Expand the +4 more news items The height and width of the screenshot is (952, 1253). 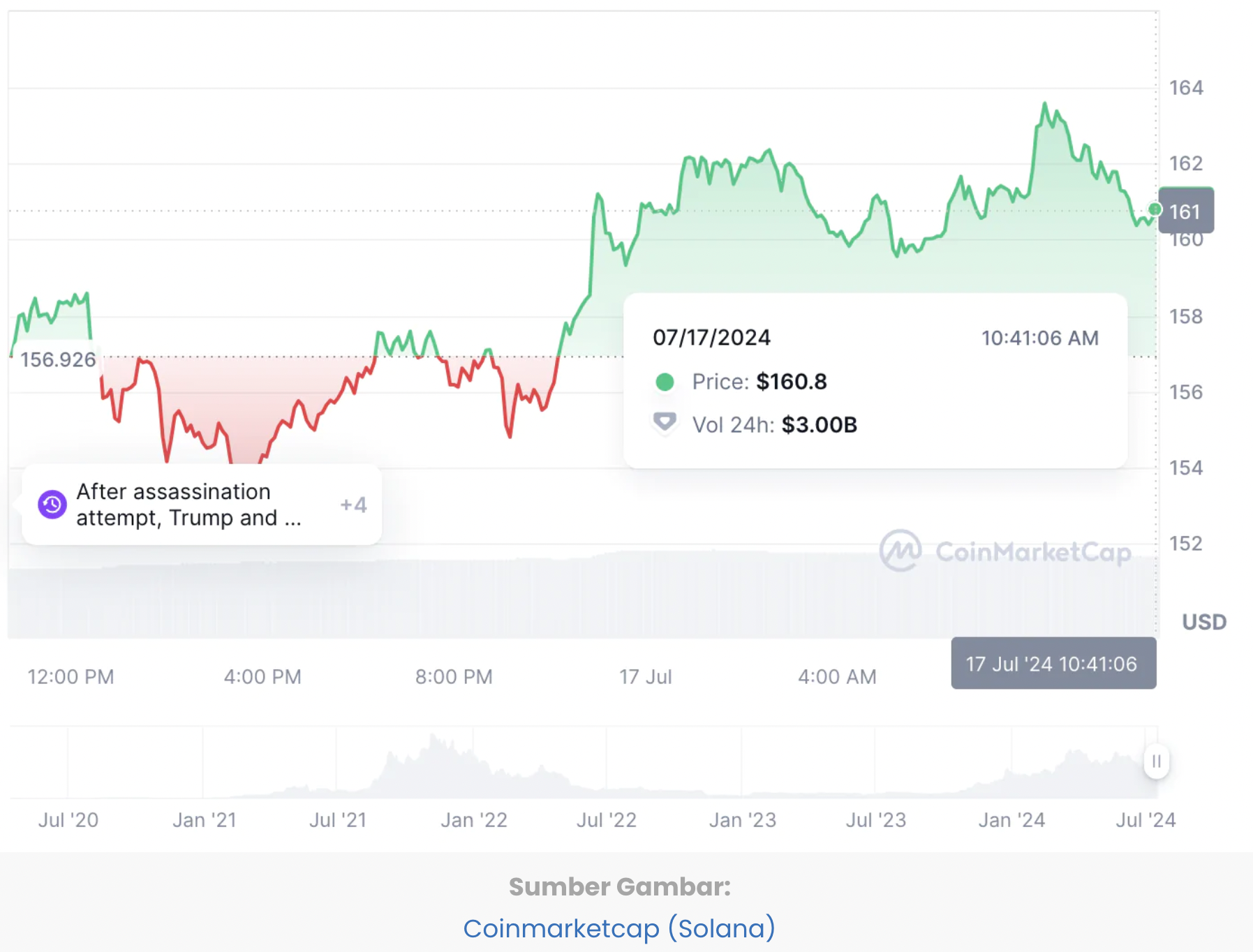[353, 505]
